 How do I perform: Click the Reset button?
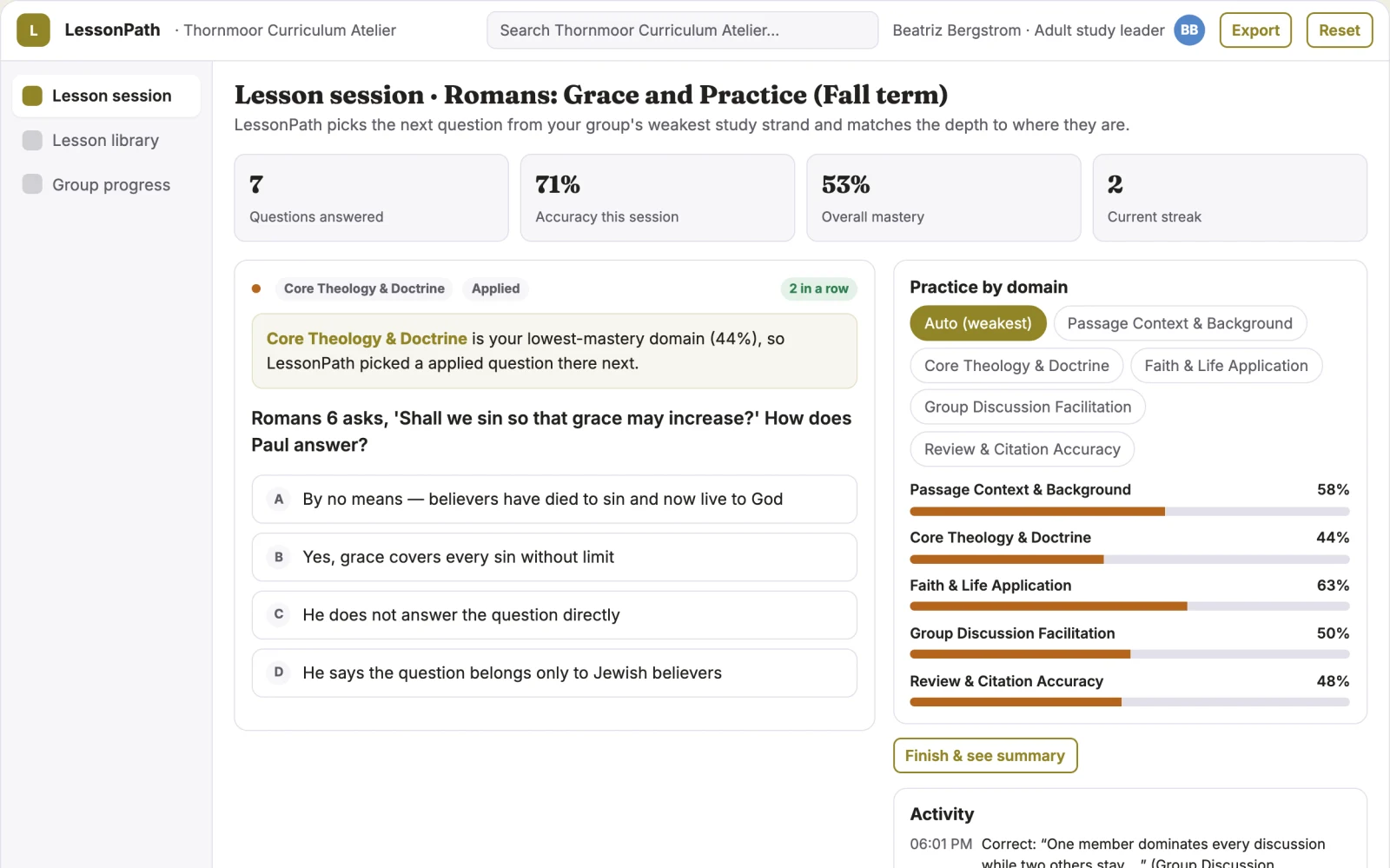pos(1340,30)
